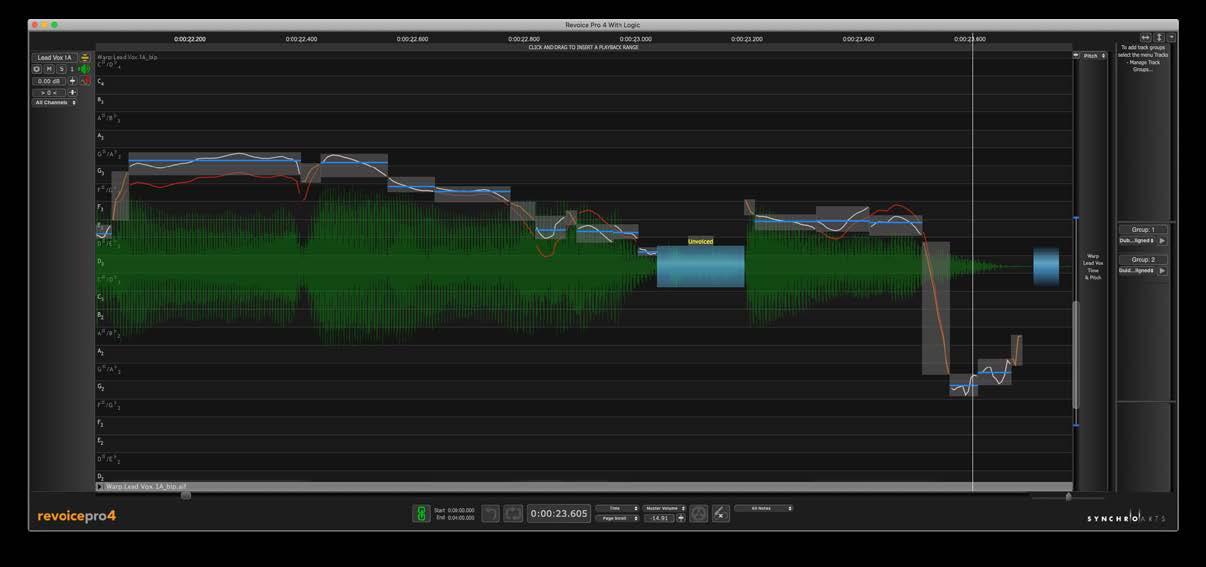Click the Group: 1 label
This screenshot has width=1206, height=567.
point(1143,229)
